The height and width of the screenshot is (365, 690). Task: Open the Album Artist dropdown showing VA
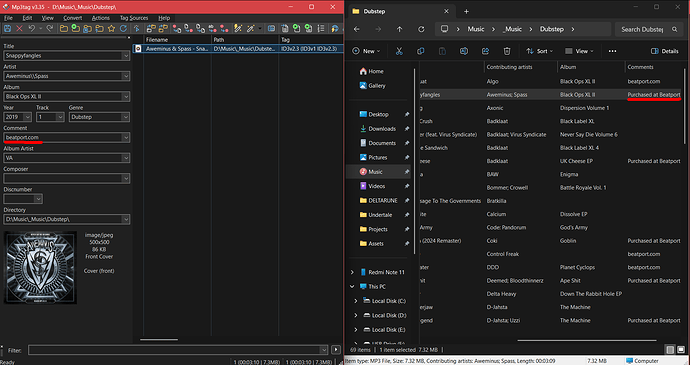pyautogui.click(x=126, y=158)
